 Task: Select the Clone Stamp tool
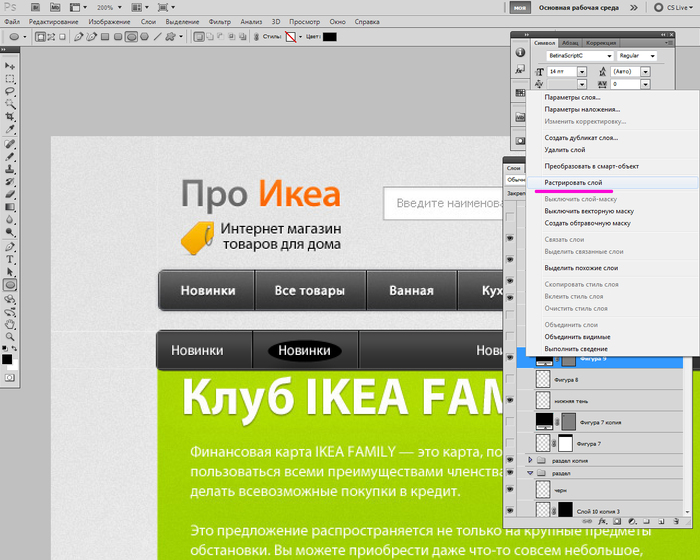10,169
